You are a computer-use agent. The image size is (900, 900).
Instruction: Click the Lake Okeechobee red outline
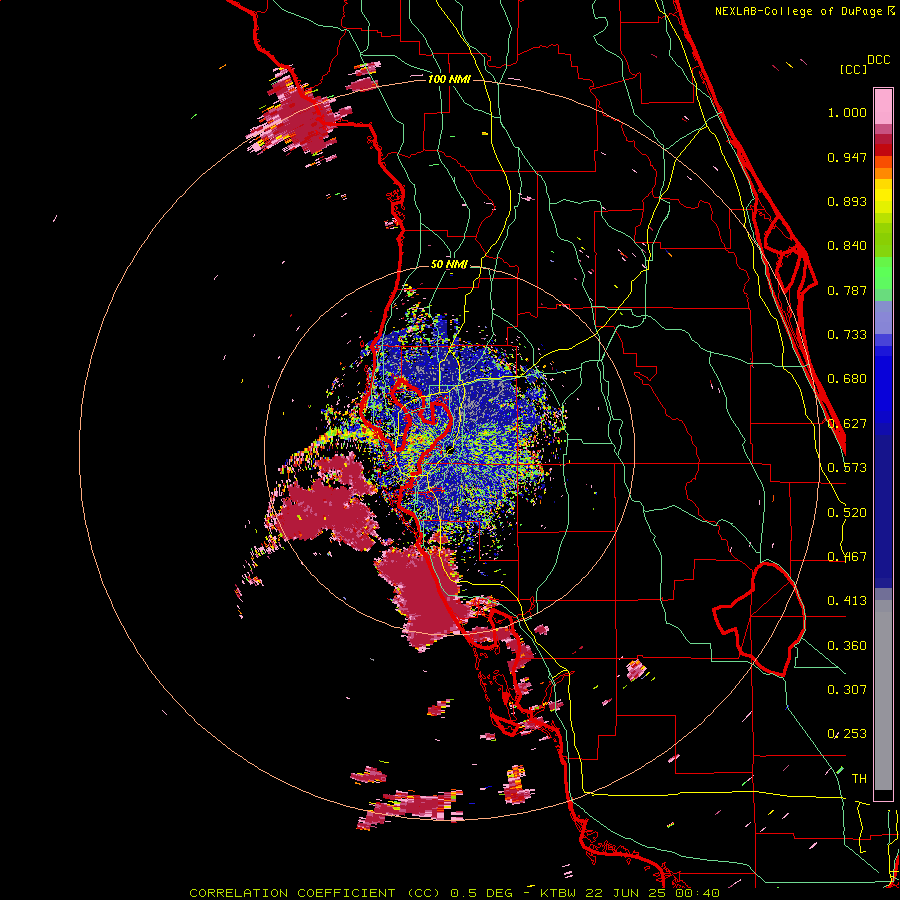[x=759, y=619]
